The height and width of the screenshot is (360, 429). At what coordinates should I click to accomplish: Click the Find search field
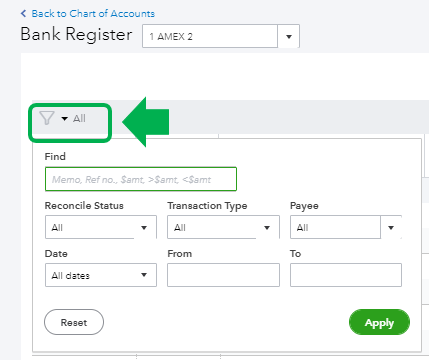141,179
